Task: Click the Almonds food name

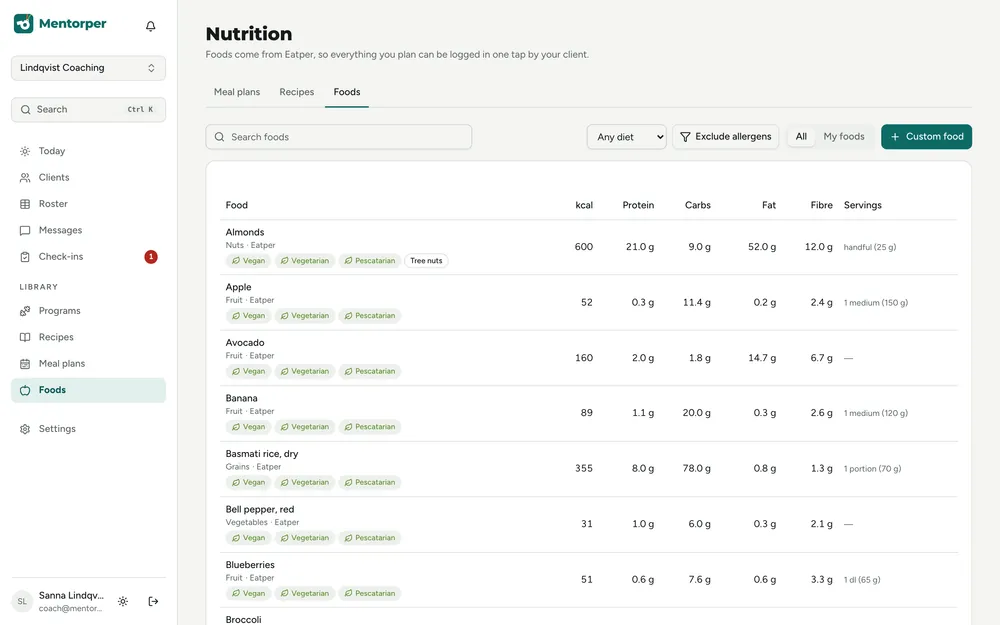Action: coord(245,232)
